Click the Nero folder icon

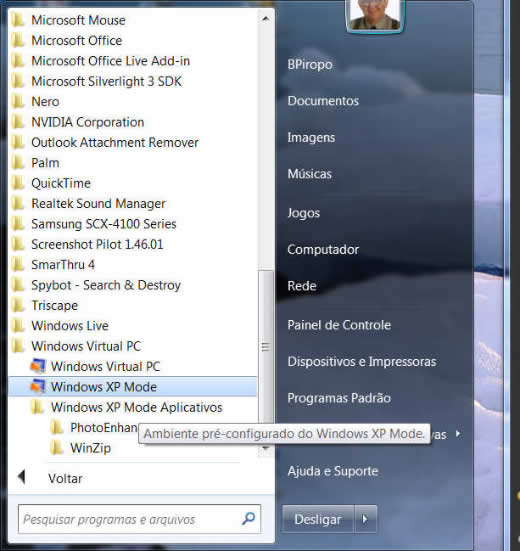point(18,102)
